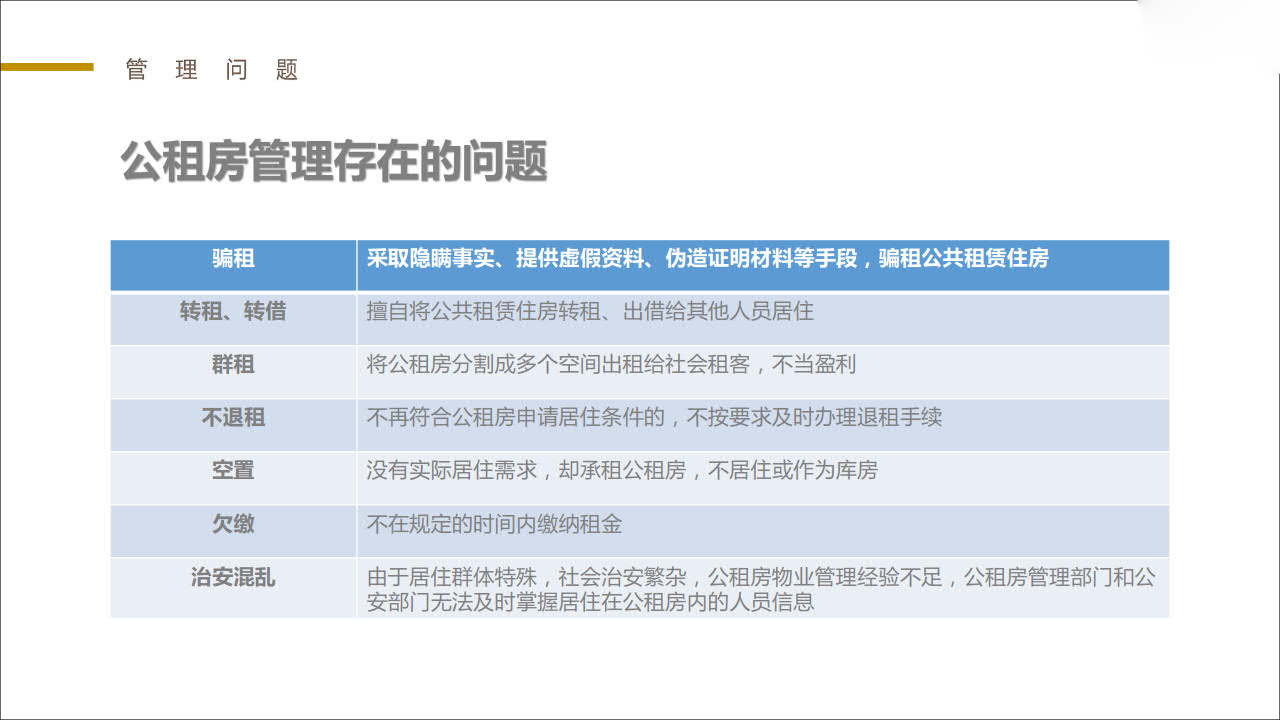Click the blue header description about 骗租公共租赁住房

707,259
